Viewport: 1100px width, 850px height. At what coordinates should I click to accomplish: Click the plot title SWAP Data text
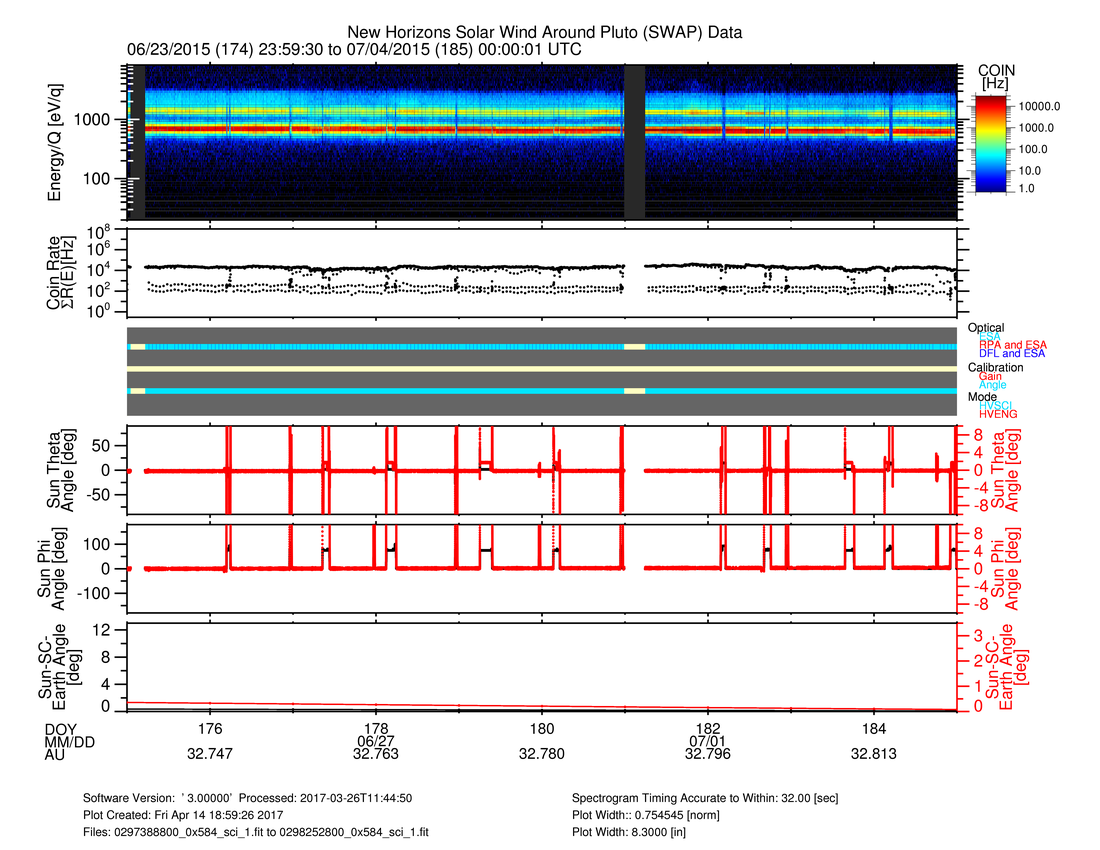pyautogui.click(x=544, y=33)
